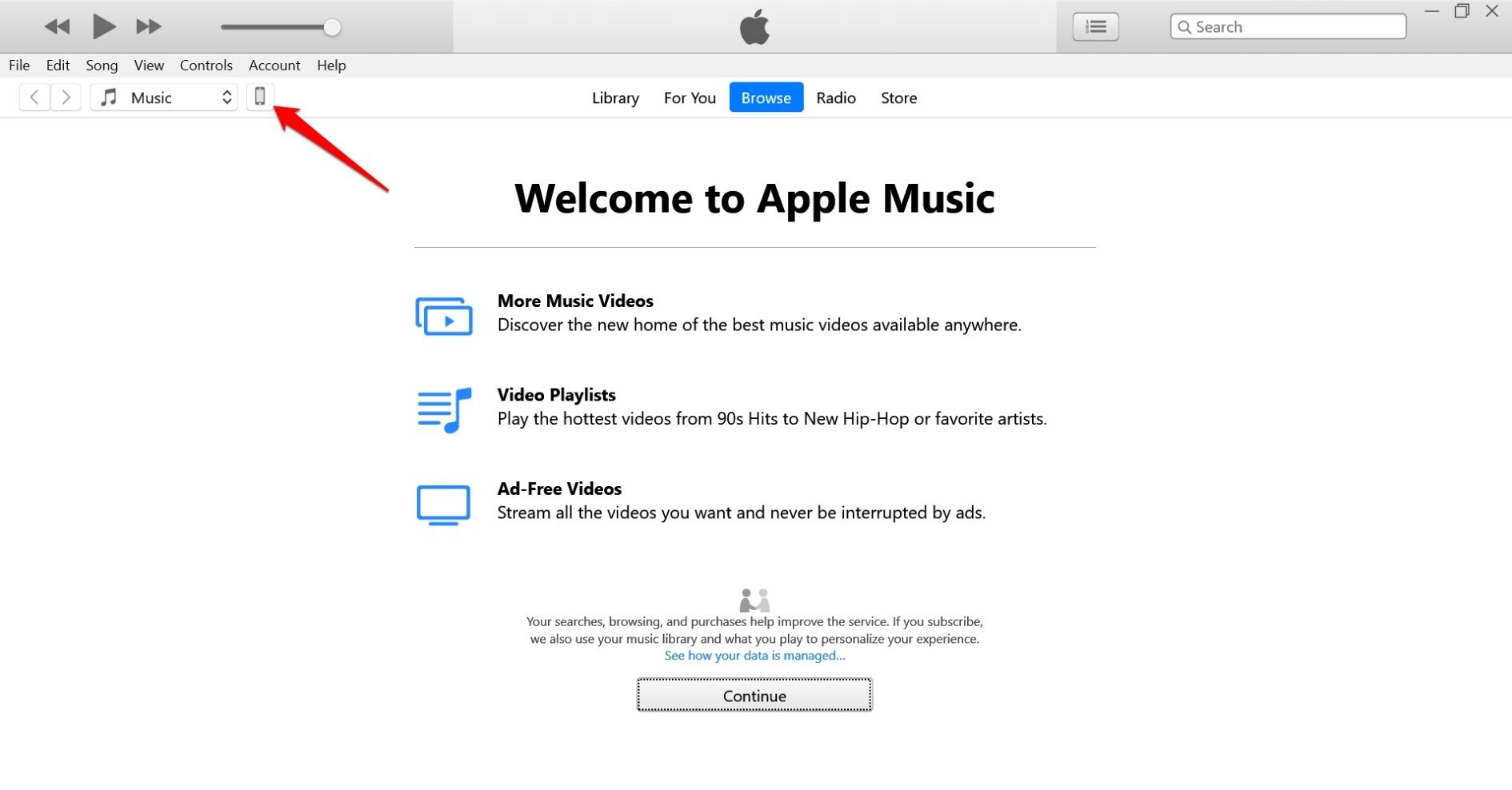
Task: Click the rewind previous track button
Action: point(57,27)
